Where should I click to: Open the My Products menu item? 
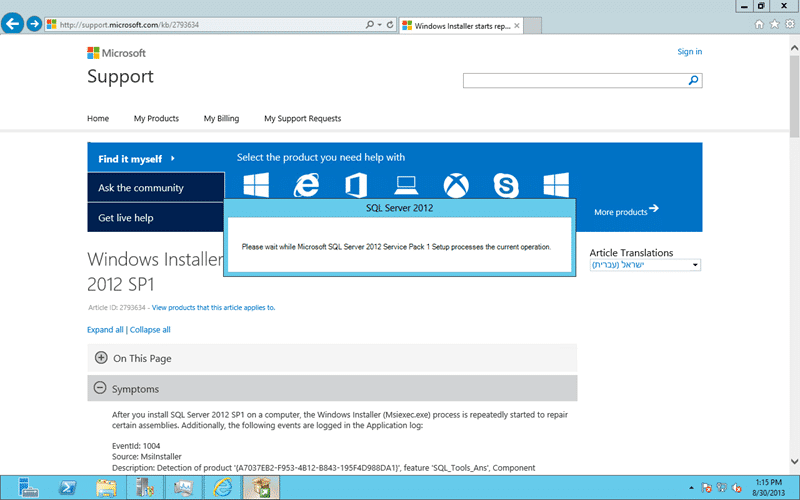click(x=156, y=118)
